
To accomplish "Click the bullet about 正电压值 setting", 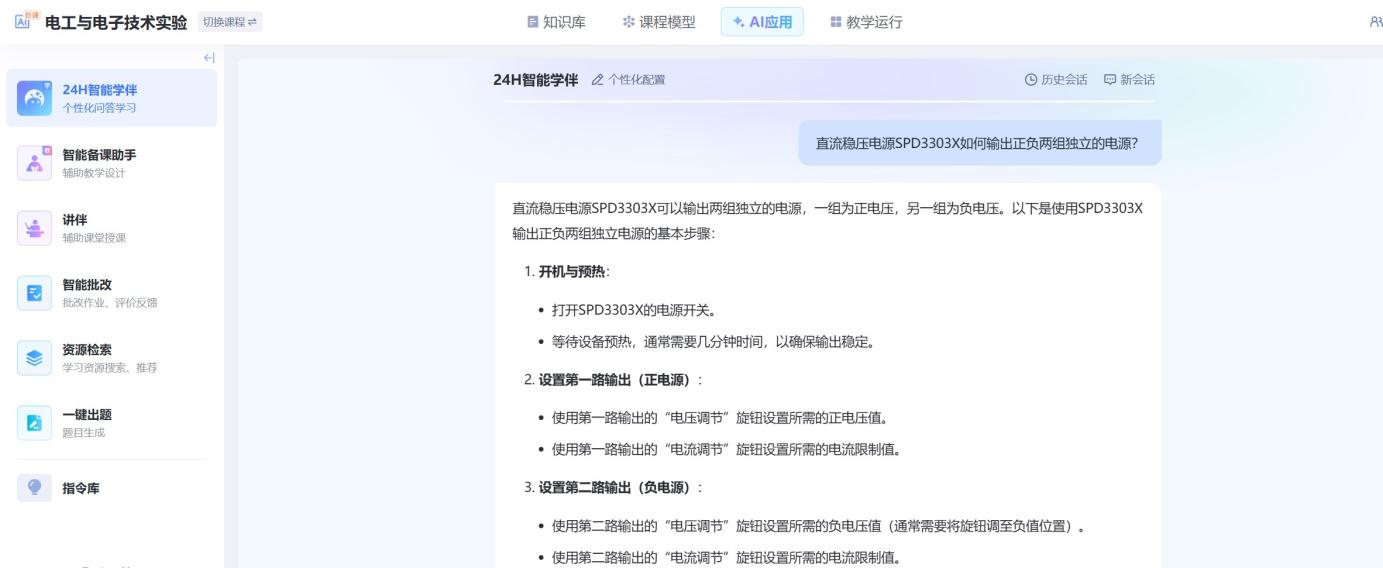I will [720, 416].
